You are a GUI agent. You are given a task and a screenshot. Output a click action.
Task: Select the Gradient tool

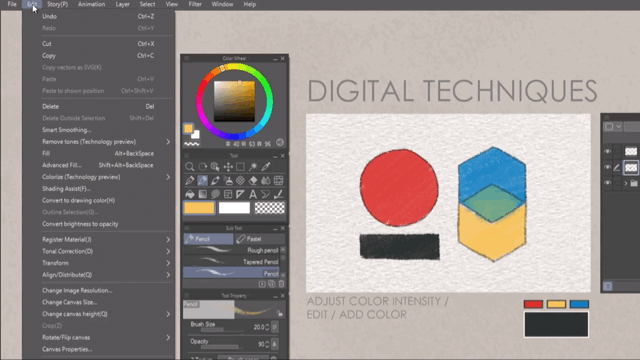(x=202, y=194)
